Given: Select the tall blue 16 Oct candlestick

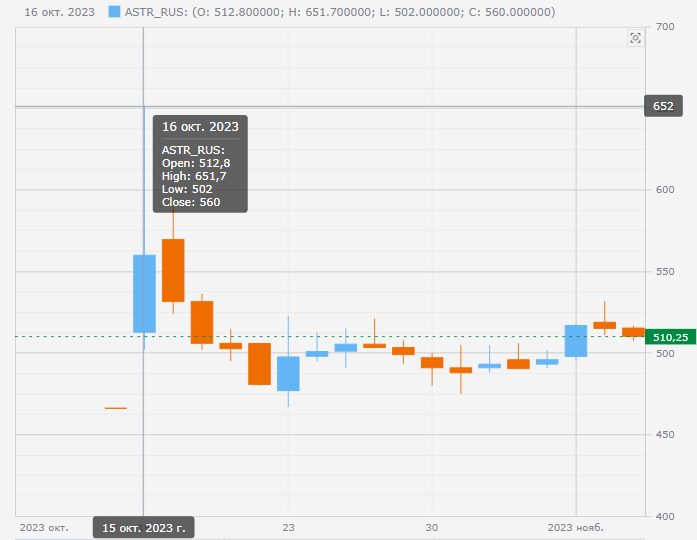Looking at the screenshot, I should (144, 293).
